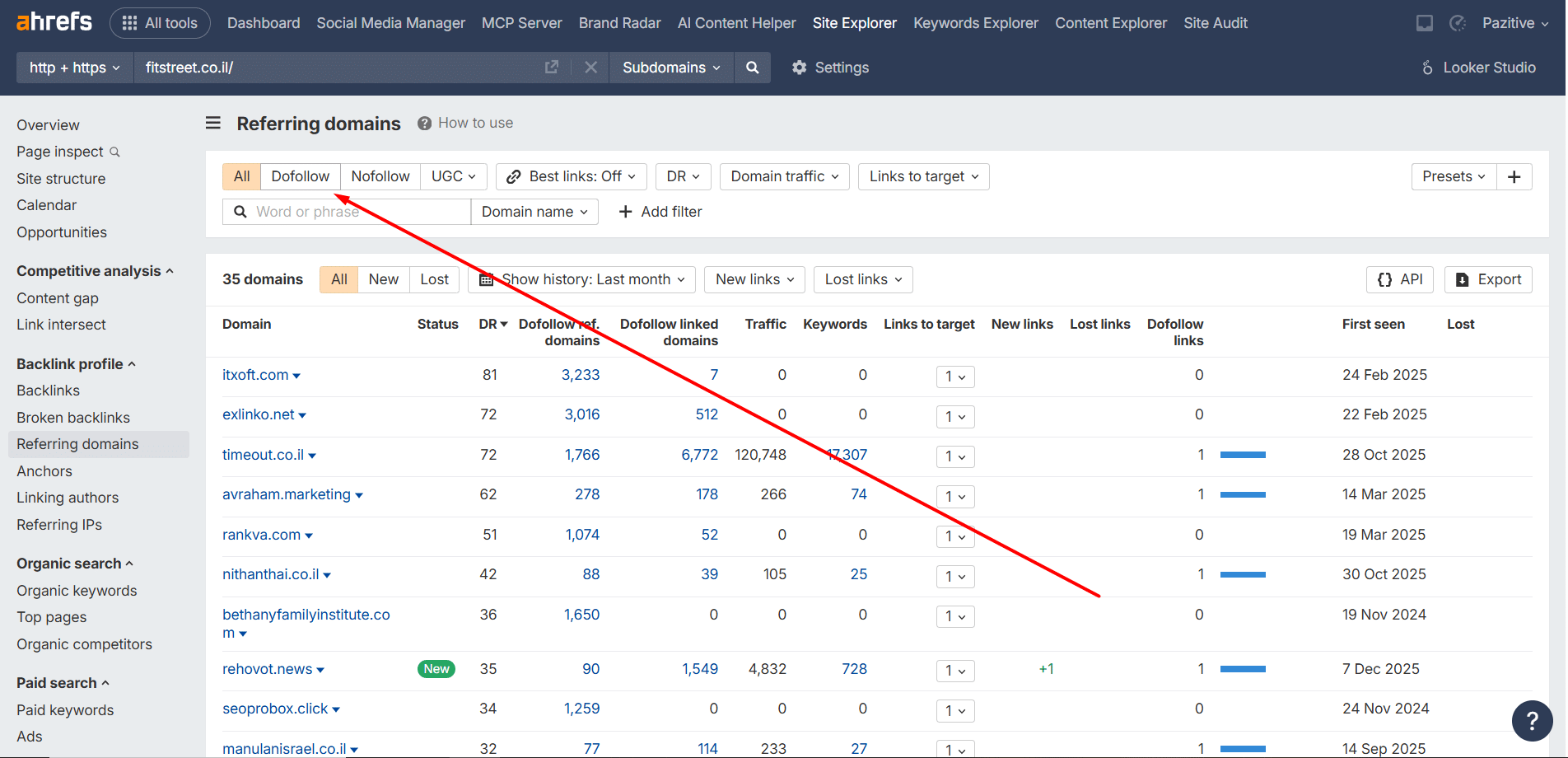Viewport: 1568px width, 758px height.
Task: Open the Site Audit tab
Action: [x=1216, y=23]
